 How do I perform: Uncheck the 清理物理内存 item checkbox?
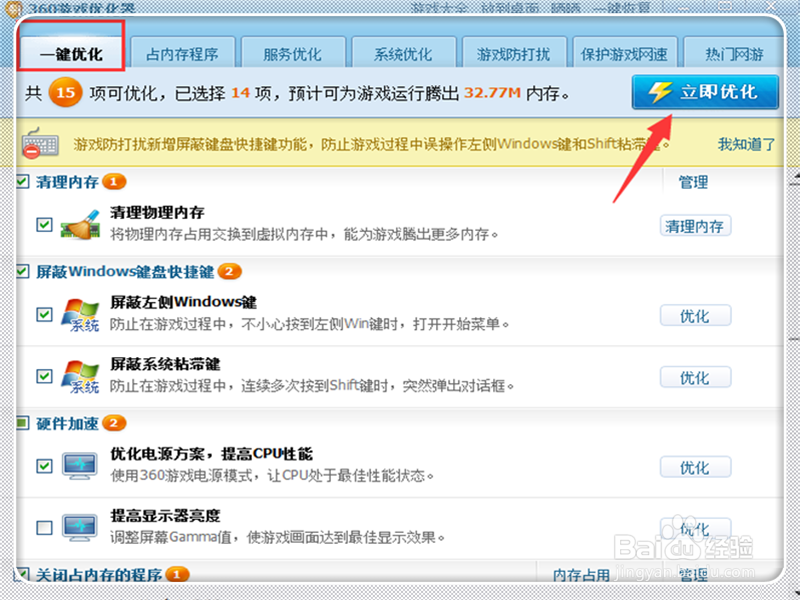point(44,224)
